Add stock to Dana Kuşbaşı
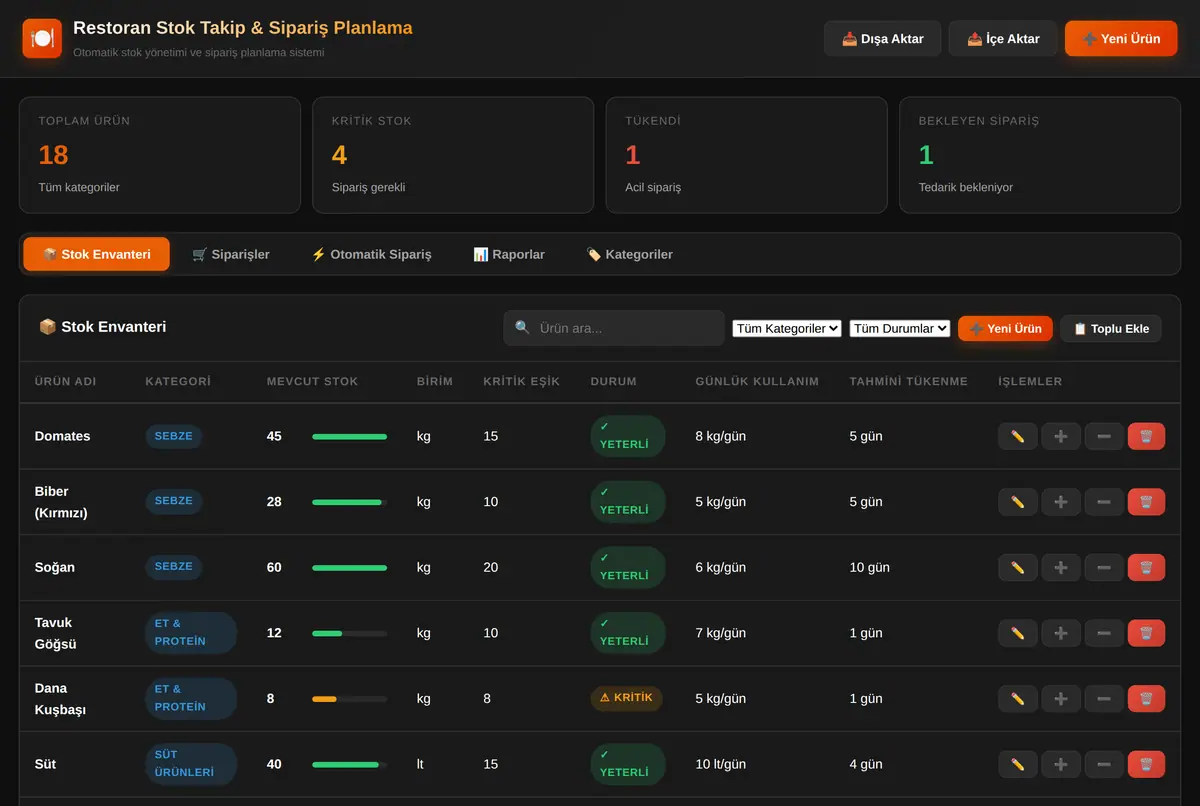Viewport: 1200px width, 806px height. (x=1061, y=698)
